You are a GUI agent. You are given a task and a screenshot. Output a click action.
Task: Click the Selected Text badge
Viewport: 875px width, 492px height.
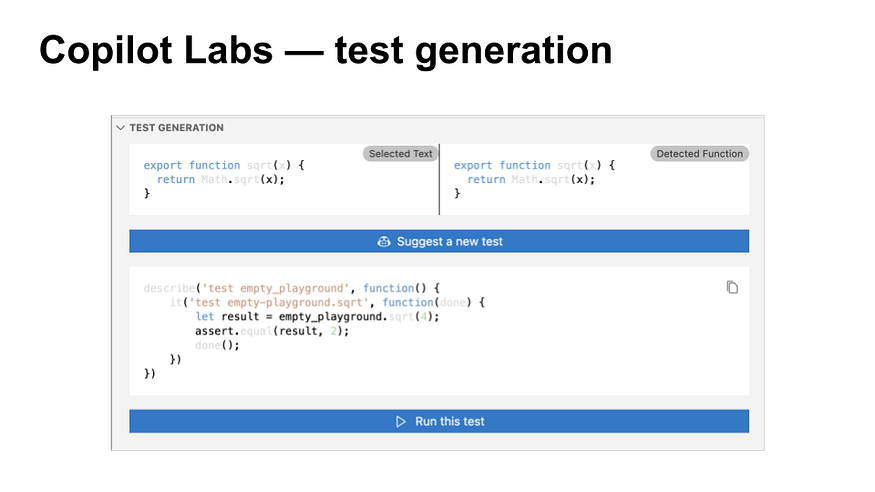(400, 154)
